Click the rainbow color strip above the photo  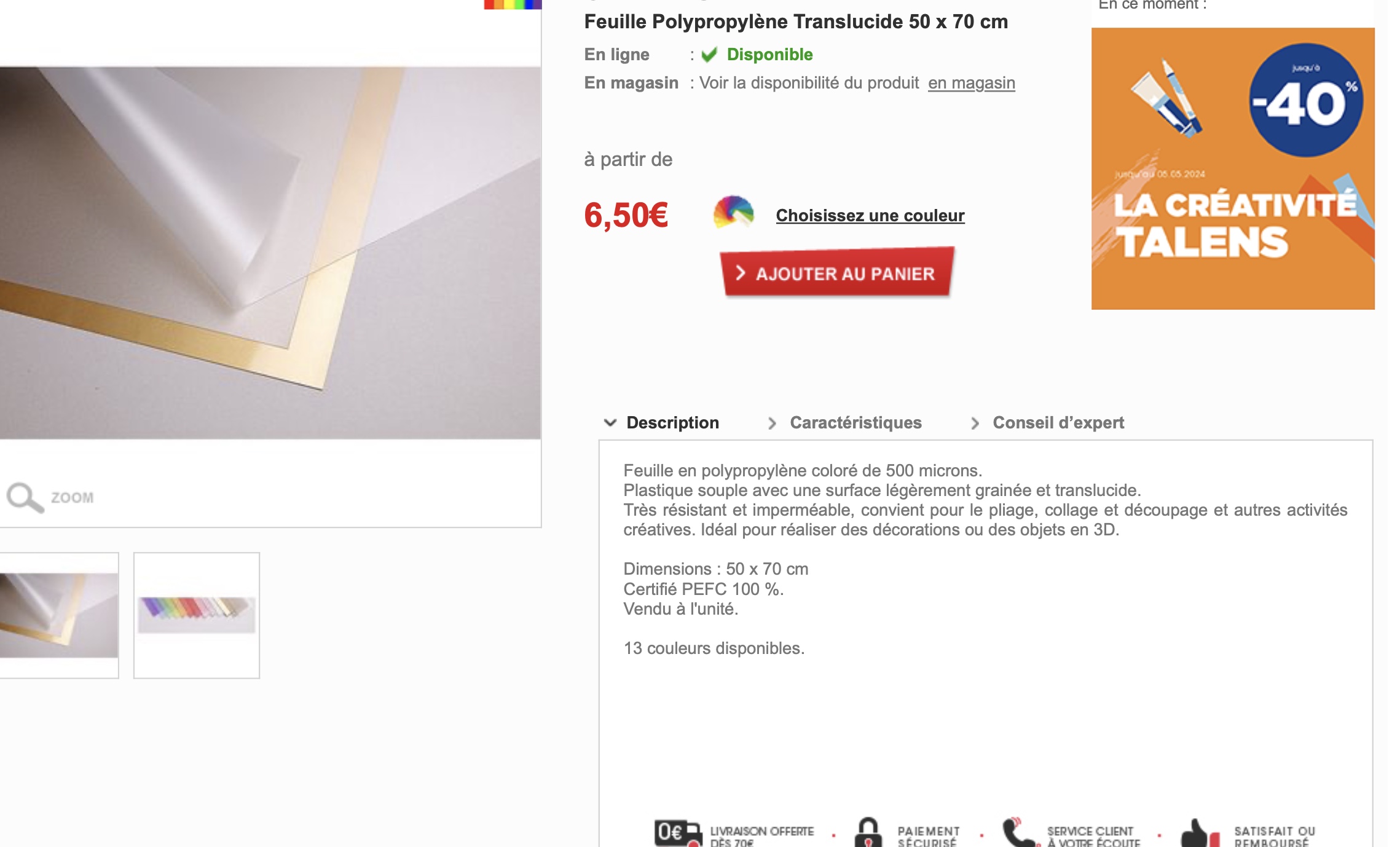(x=513, y=4)
